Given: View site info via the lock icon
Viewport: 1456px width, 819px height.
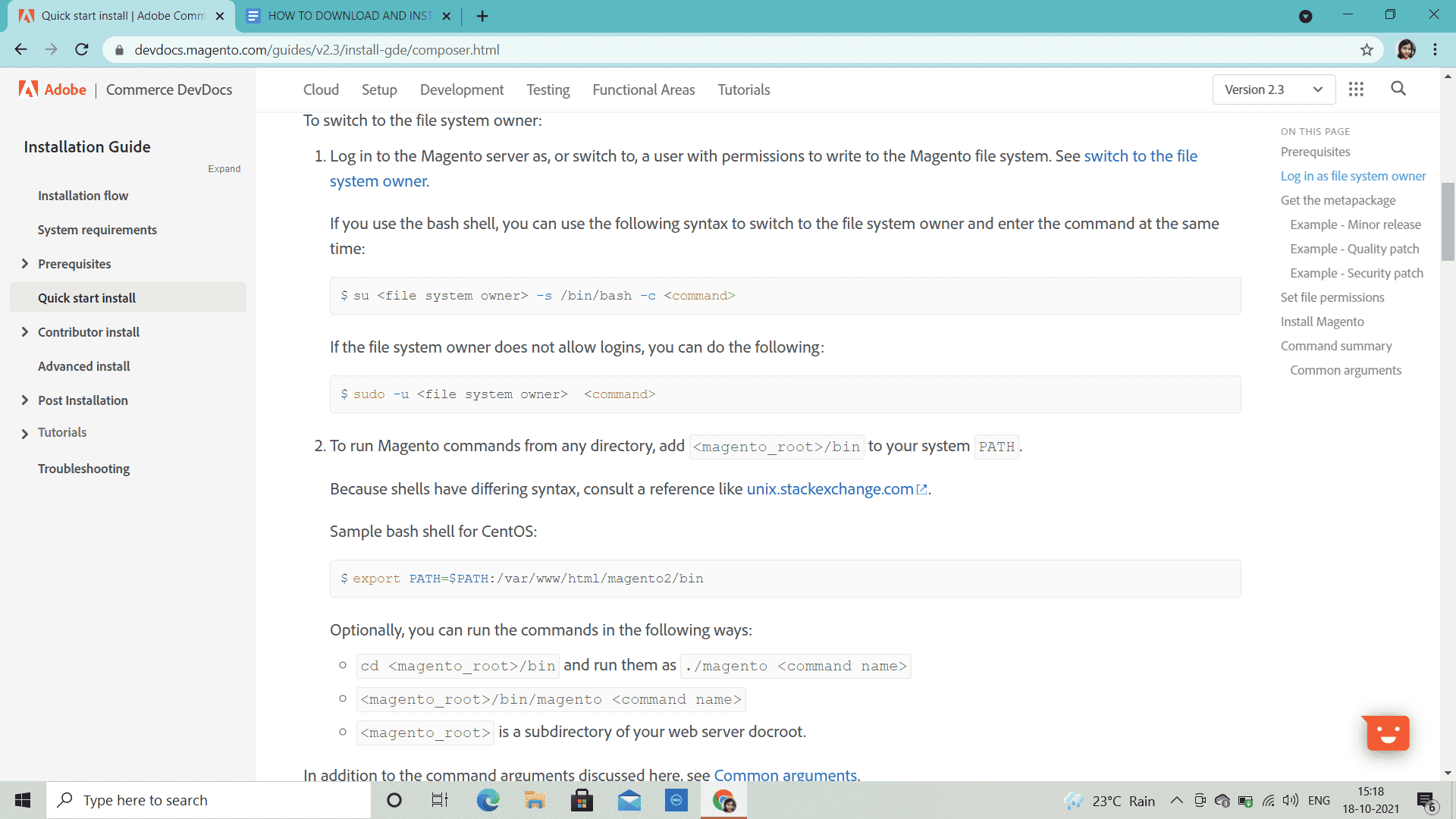Looking at the screenshot, I should (x=119, y=50).
